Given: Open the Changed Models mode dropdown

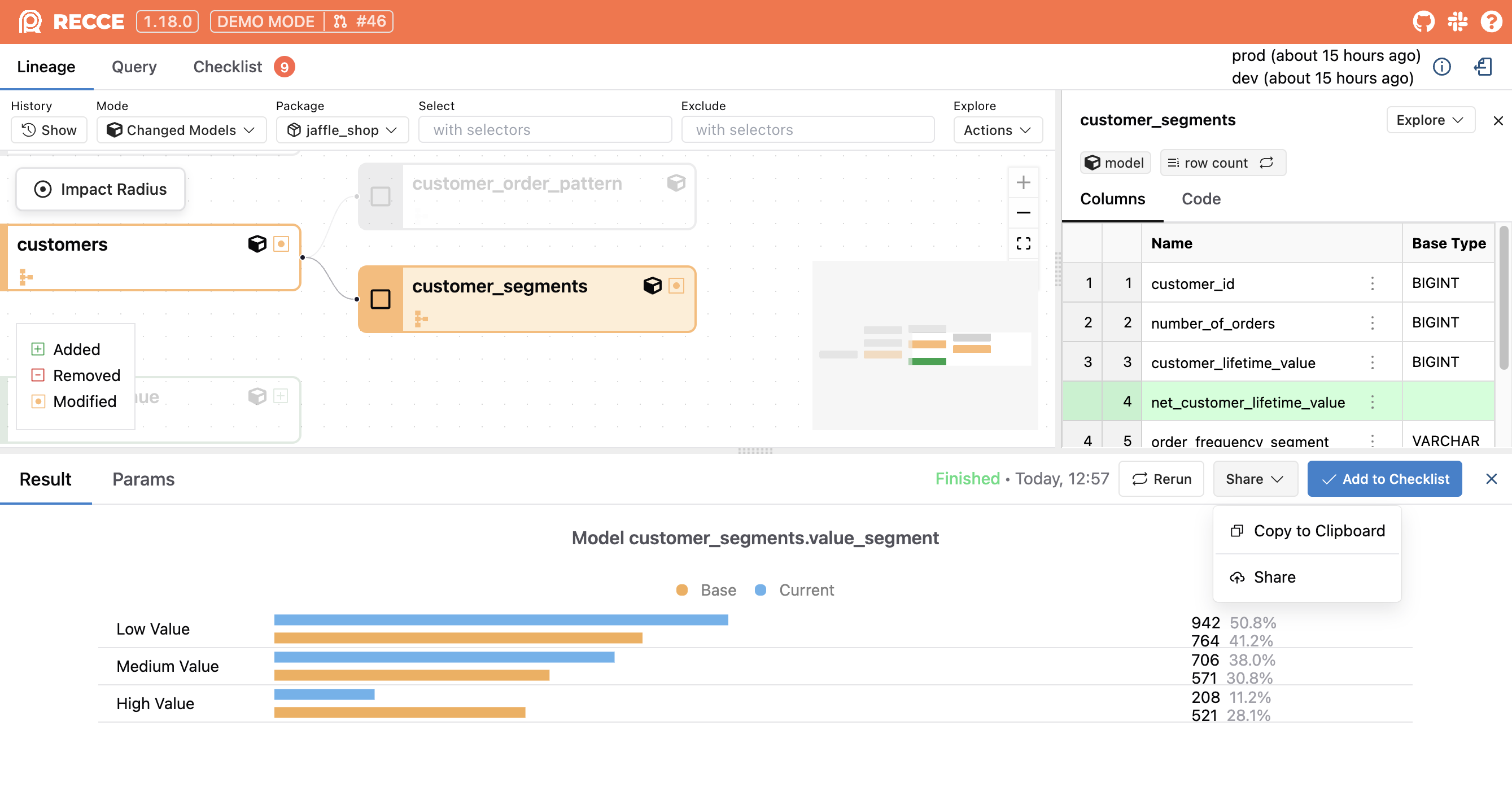Looking at the screenshot, I should [x=181, y=130].
